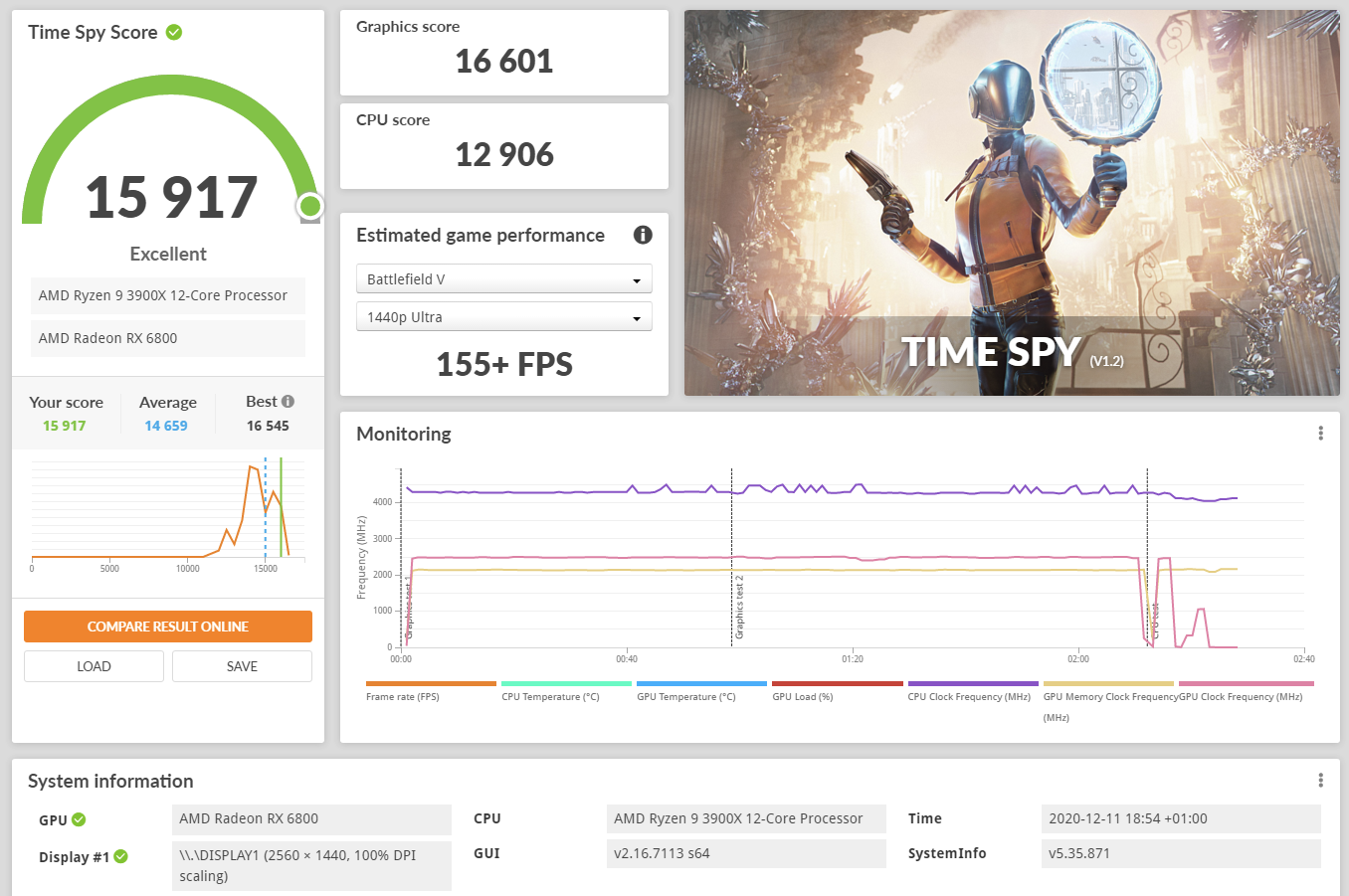Click the Display #1 value field
The width and height of the screenshot is (1349, 896).
tap(311, 865)
